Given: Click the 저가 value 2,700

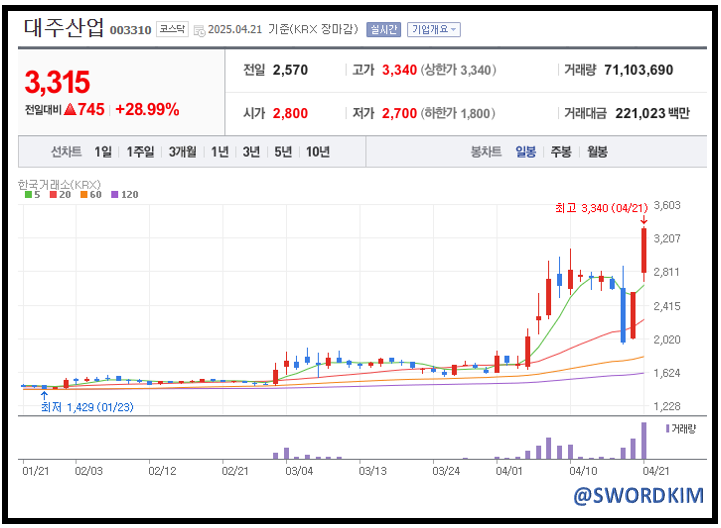Looking at the screenshot, I should (399, 113).
